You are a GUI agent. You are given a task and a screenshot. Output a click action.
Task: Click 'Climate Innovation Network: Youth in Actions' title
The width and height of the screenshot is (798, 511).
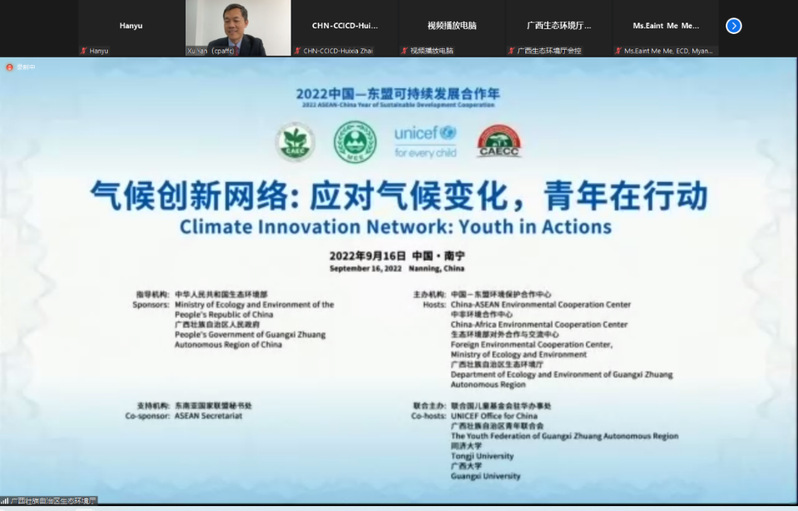click(x=395, y=227)
